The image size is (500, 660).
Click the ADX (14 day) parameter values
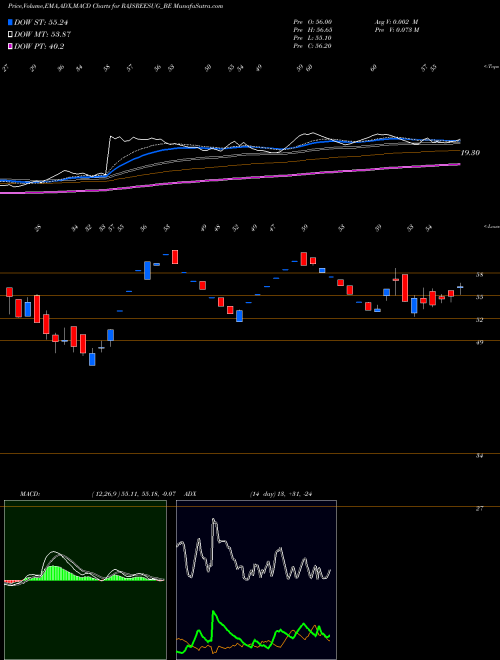(281, 494)
